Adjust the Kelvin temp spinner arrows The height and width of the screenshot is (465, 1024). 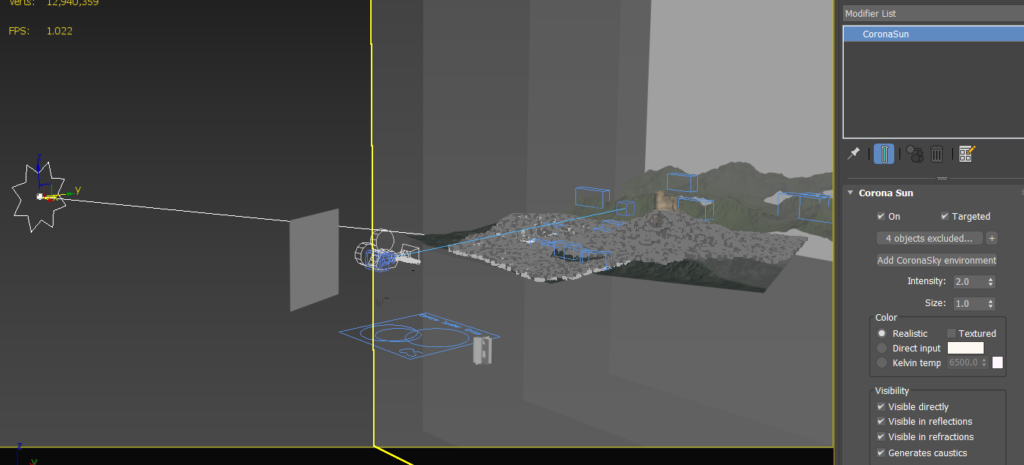[985, 362]
